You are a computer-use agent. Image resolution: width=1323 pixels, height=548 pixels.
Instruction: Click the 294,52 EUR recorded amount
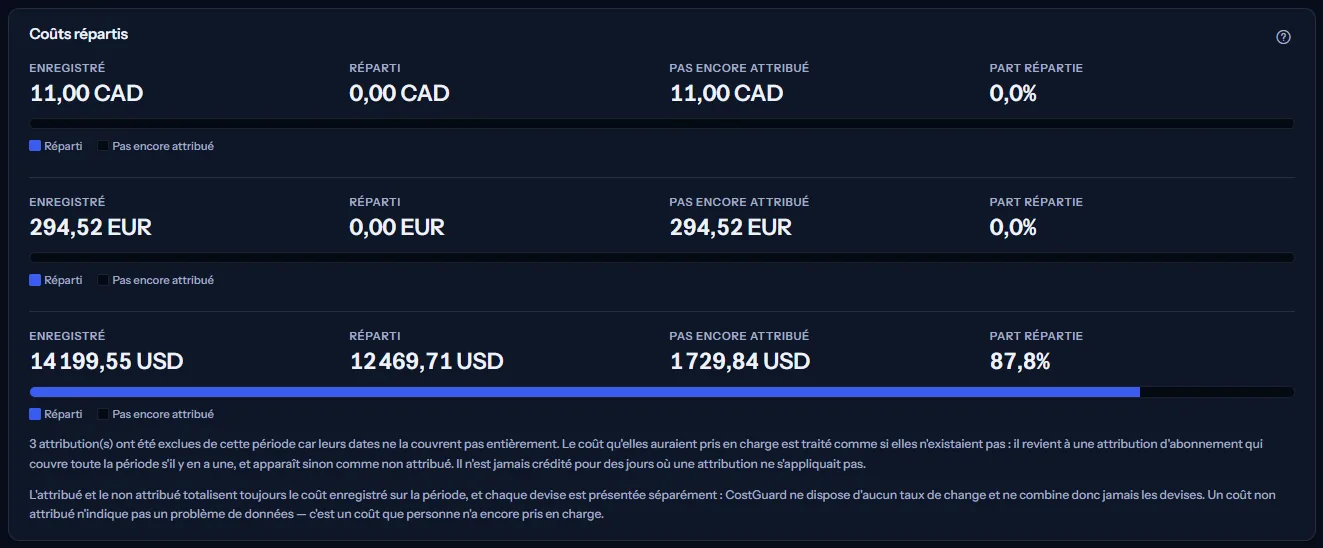pyautogui.click(x=90, y=227)
